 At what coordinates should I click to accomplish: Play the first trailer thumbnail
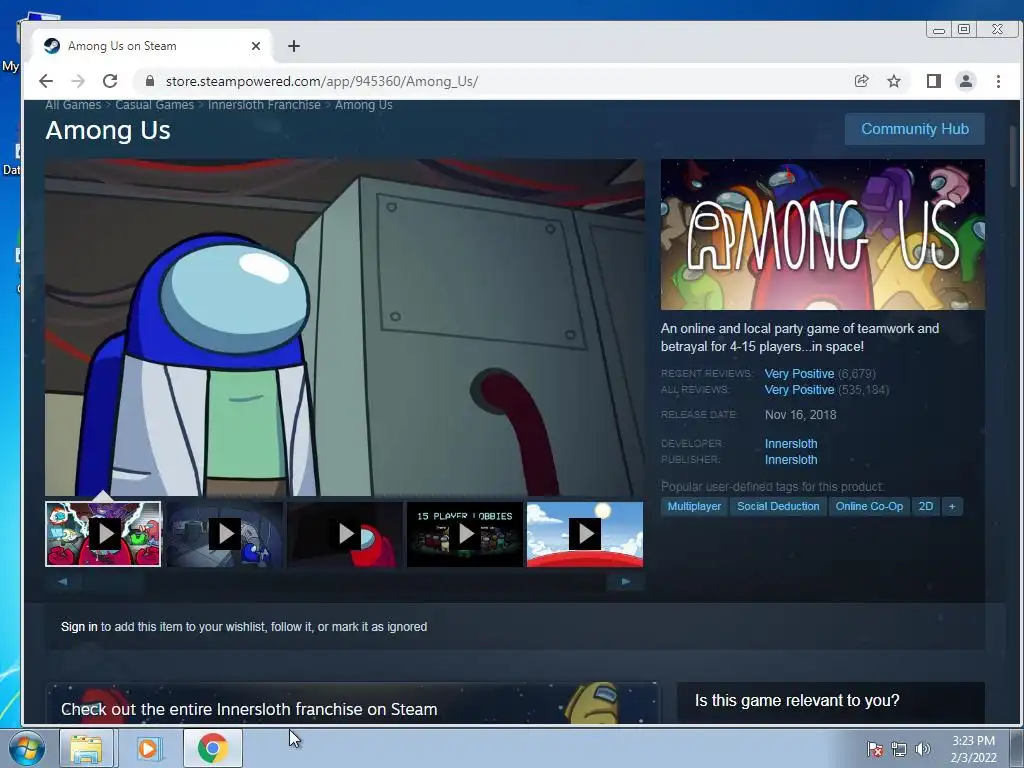click(103, 534)
